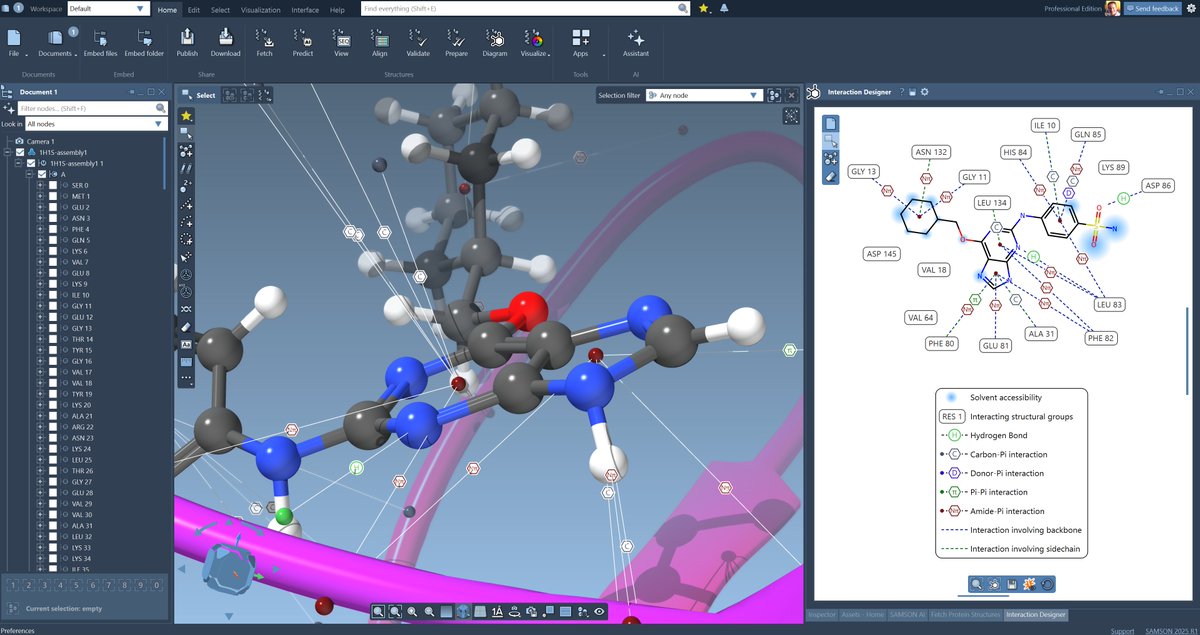Click number 5 selection group button

click(76, 585)
